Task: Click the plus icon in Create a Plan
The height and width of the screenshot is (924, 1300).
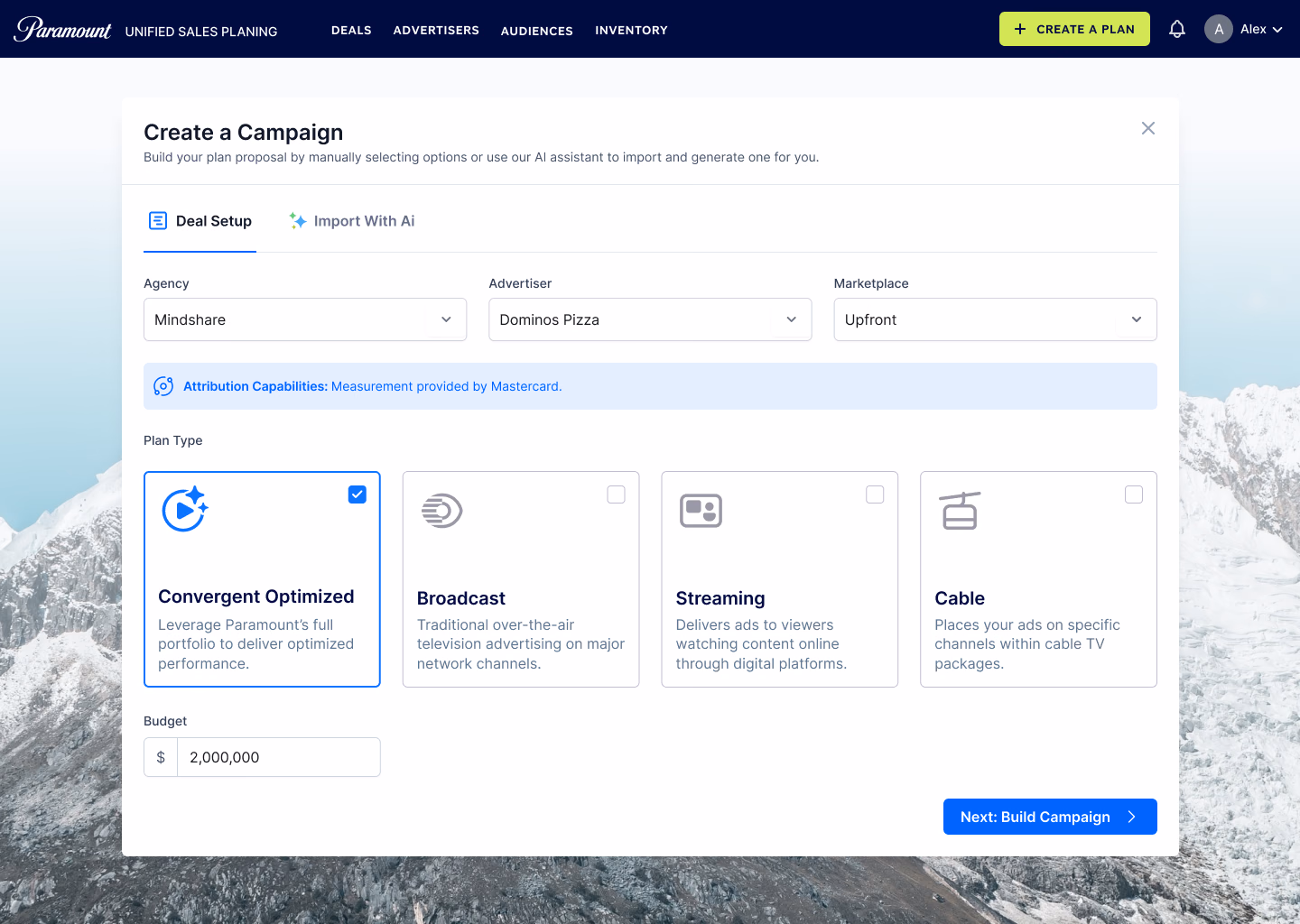Action: (1020, 29)
